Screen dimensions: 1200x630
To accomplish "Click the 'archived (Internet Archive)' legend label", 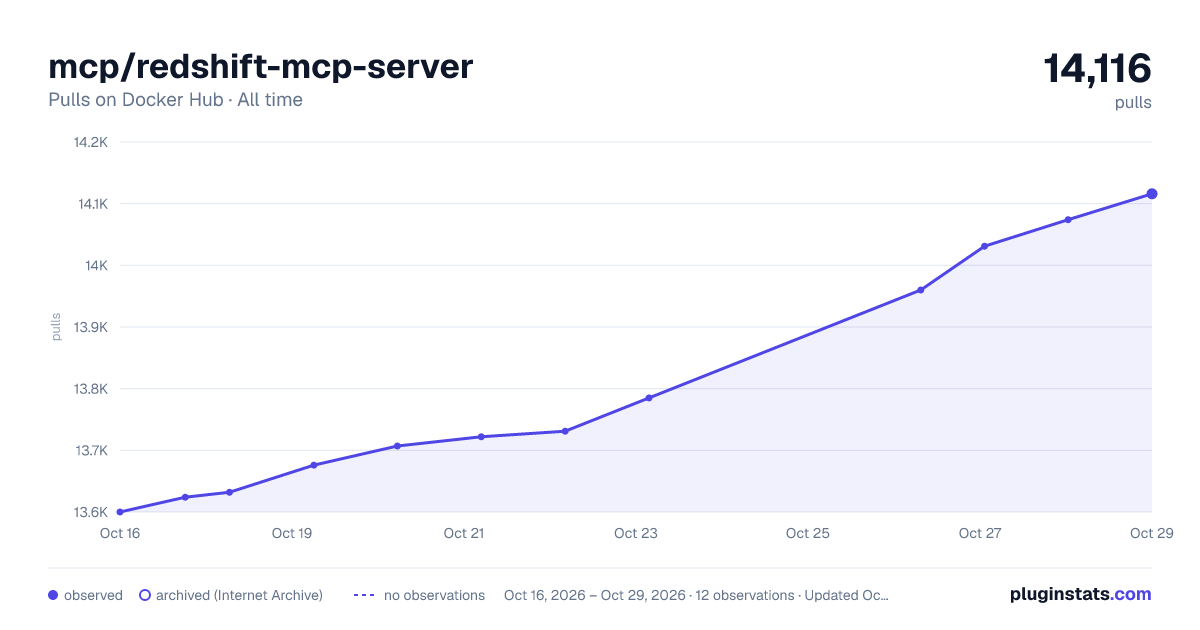I will click(x=239, y=595).
